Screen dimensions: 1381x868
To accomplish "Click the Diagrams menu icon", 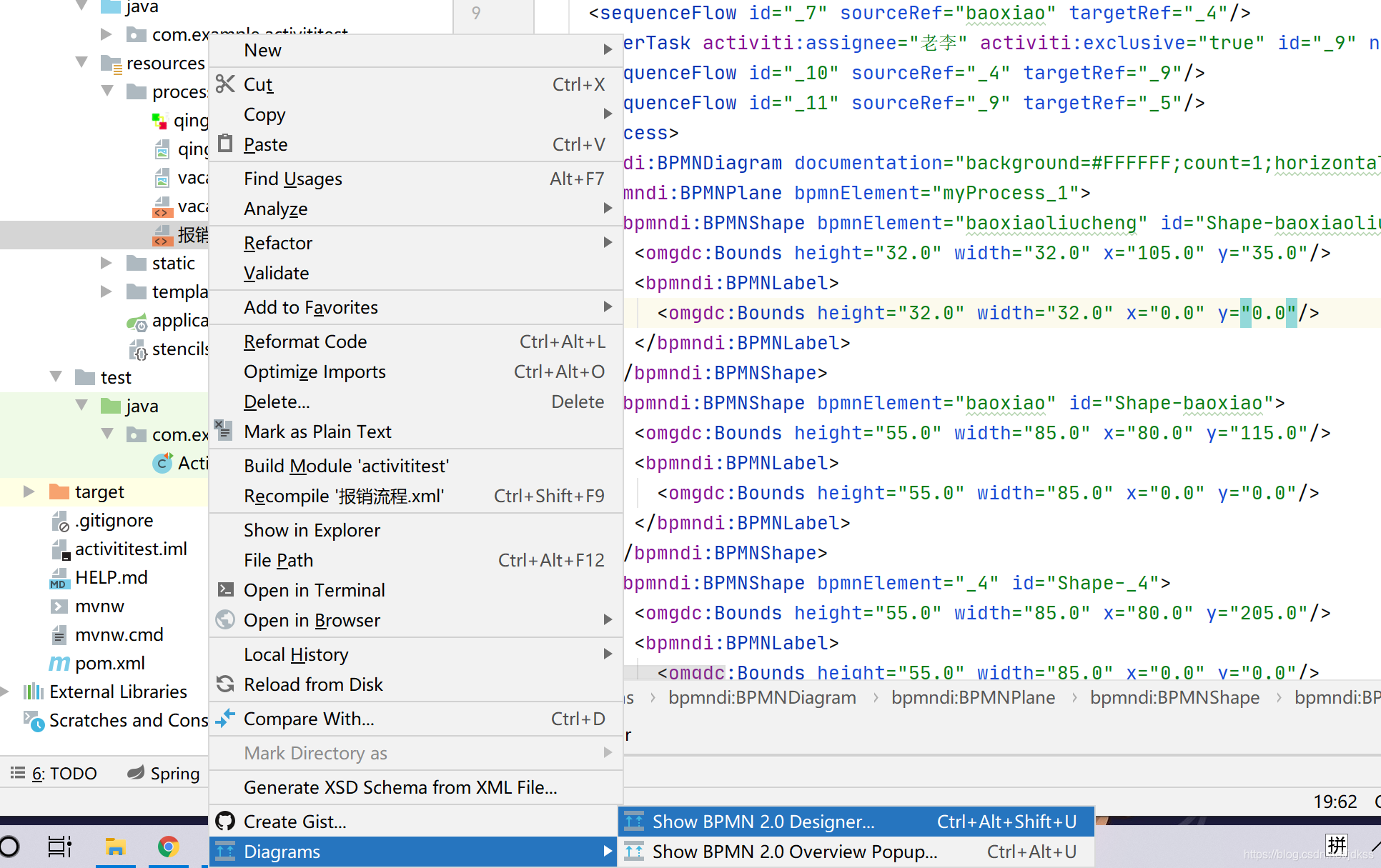I will pos(225,851).
